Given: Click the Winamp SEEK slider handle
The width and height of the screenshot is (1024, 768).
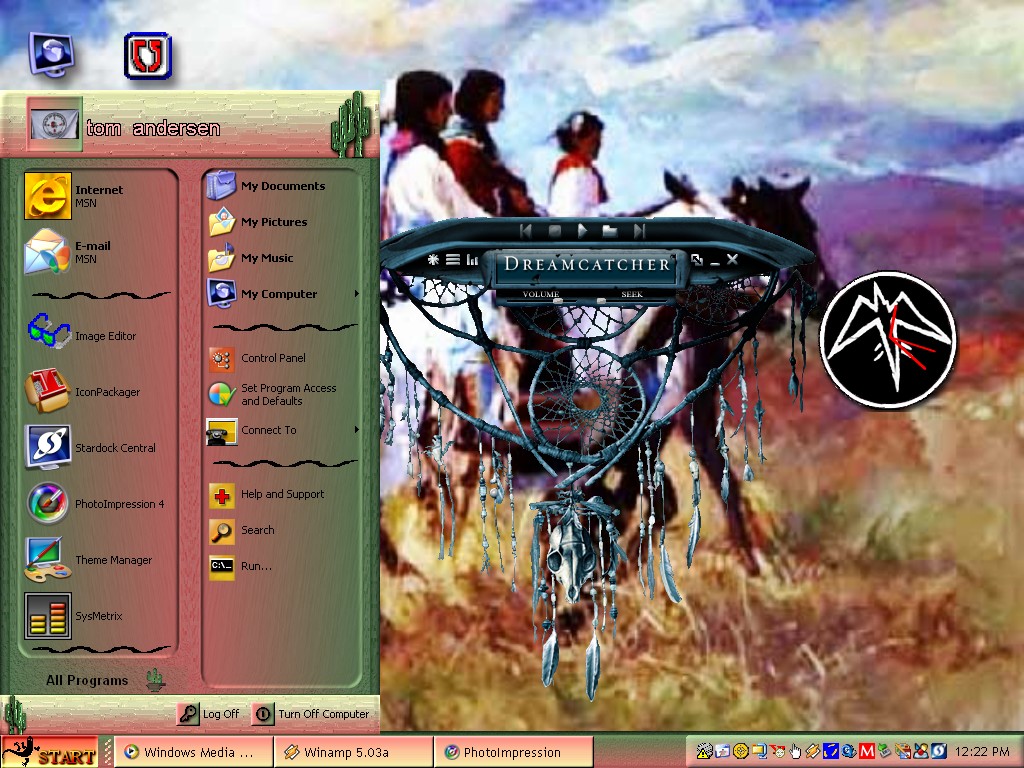Looking at the screenshot, I should pos(601,301).
